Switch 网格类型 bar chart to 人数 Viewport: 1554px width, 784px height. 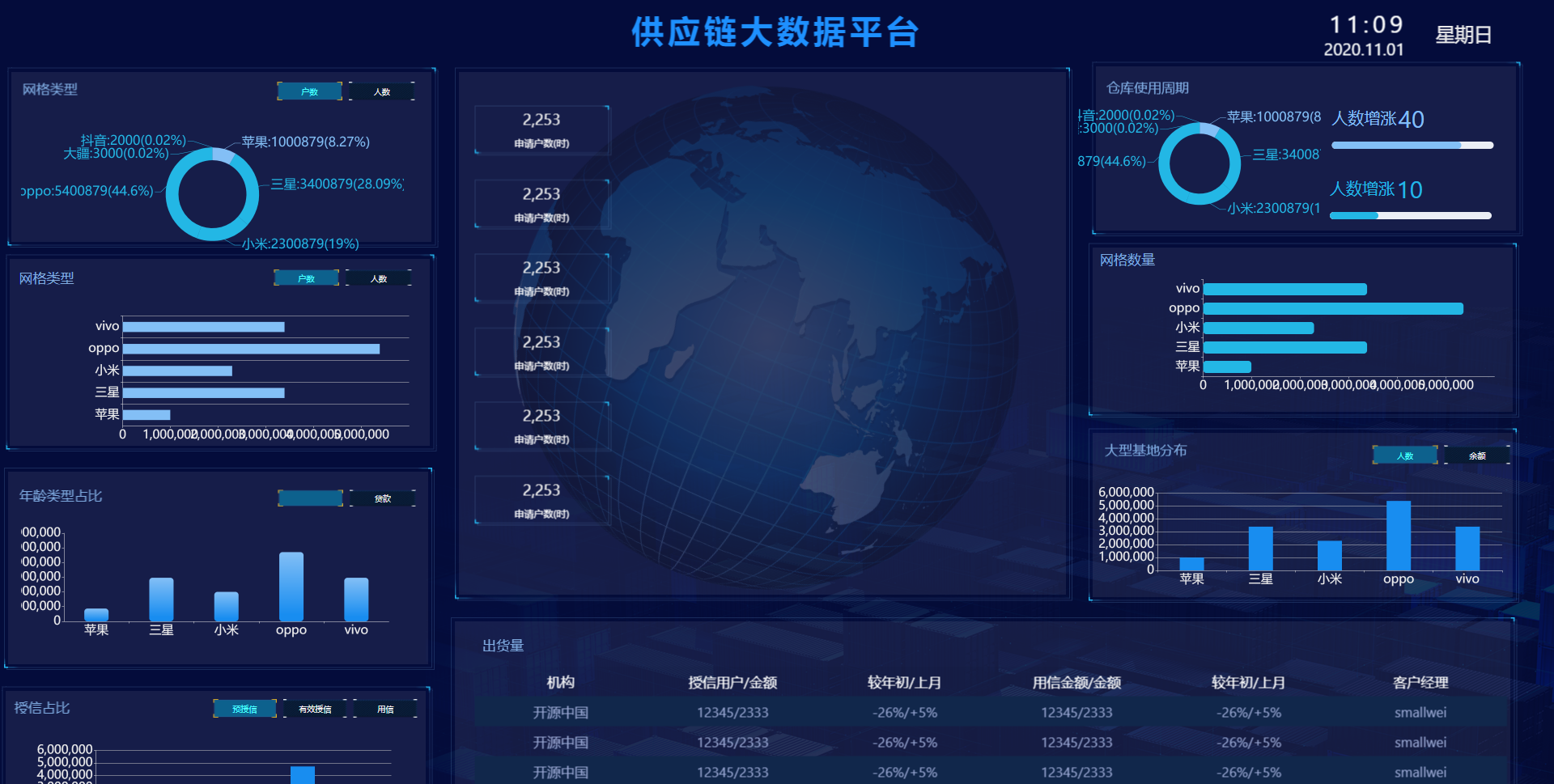379,278
